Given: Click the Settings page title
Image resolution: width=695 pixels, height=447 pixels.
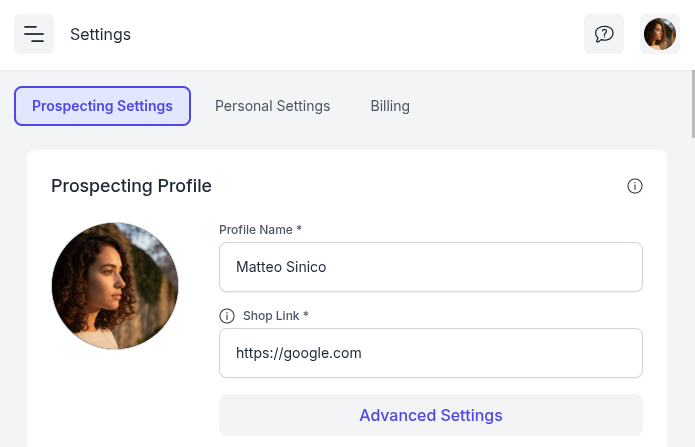Looking at the screenshot, I should tap(100, 35).
